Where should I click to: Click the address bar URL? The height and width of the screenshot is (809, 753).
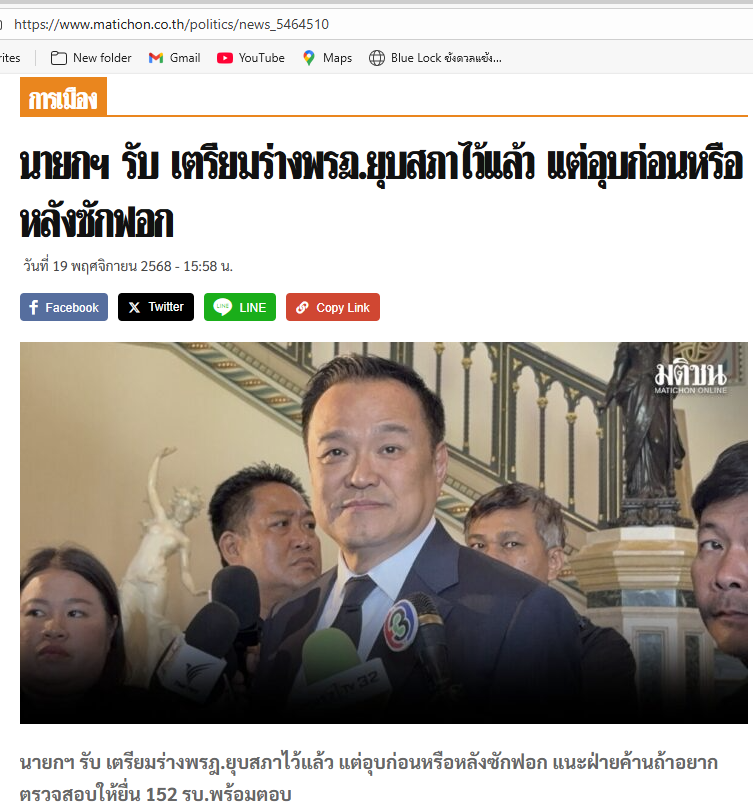(171, 24)
